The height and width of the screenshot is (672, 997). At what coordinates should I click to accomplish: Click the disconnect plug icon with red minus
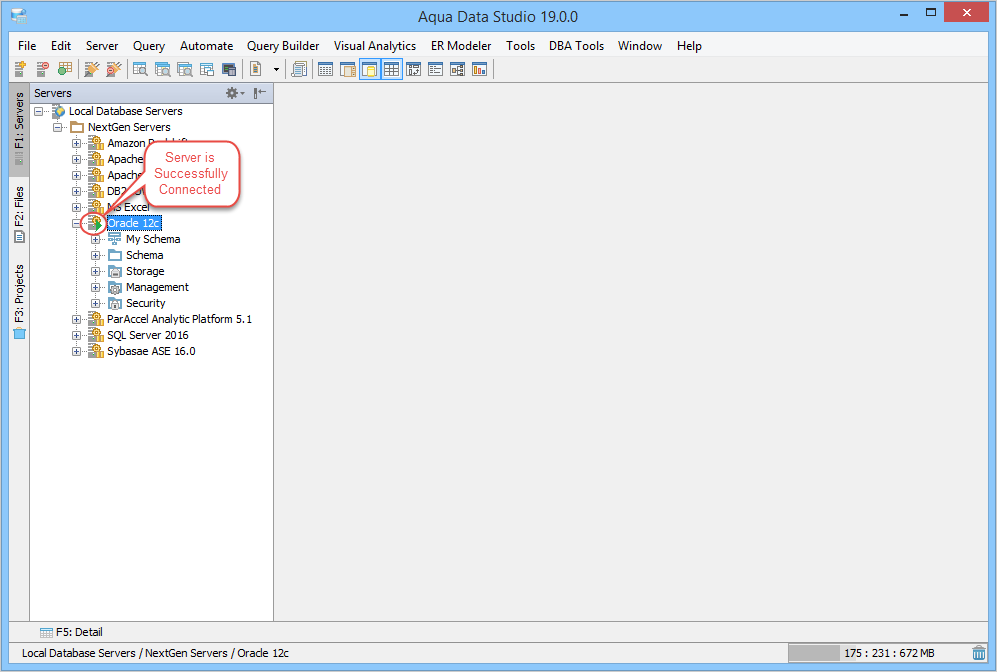114,69
